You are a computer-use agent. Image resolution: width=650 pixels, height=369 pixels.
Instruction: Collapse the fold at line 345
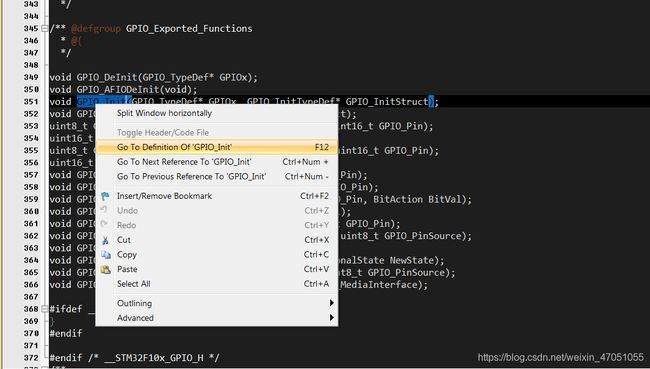click(x=44, y=29)
